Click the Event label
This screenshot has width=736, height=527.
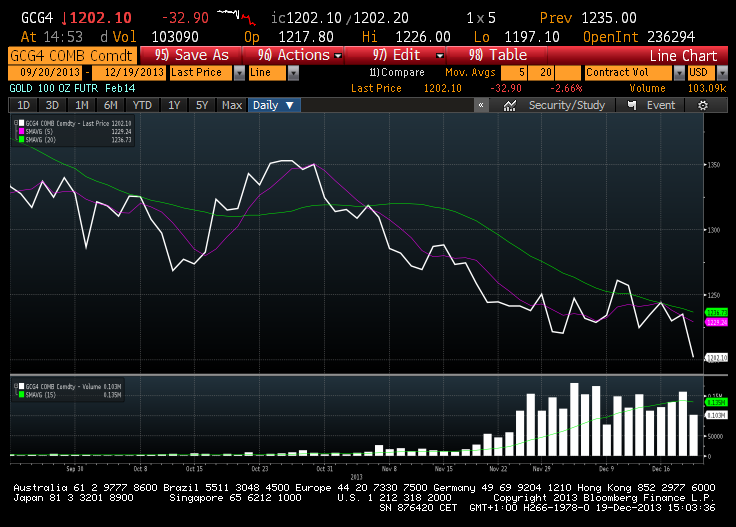[661, 105]
